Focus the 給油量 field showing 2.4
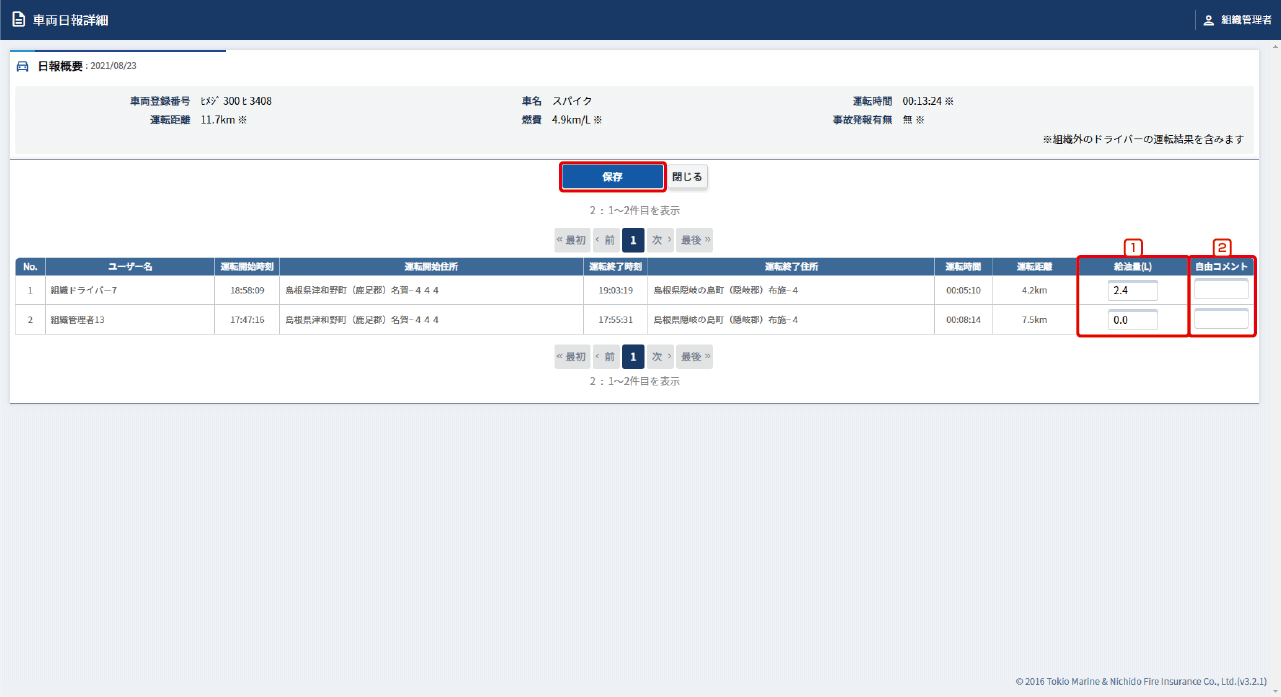 pos(1132,290)
